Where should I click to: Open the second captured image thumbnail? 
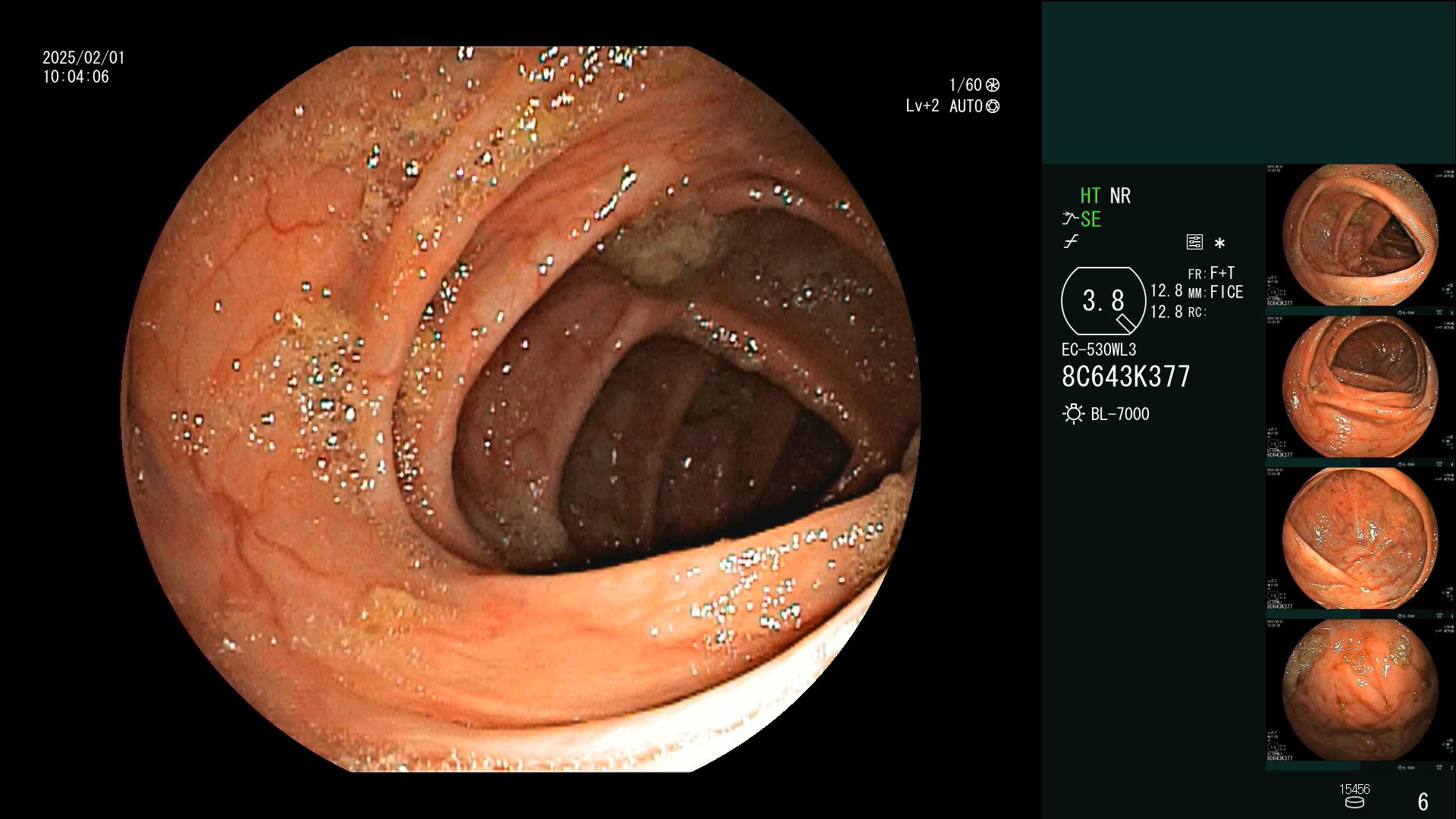pos(1360,387)
